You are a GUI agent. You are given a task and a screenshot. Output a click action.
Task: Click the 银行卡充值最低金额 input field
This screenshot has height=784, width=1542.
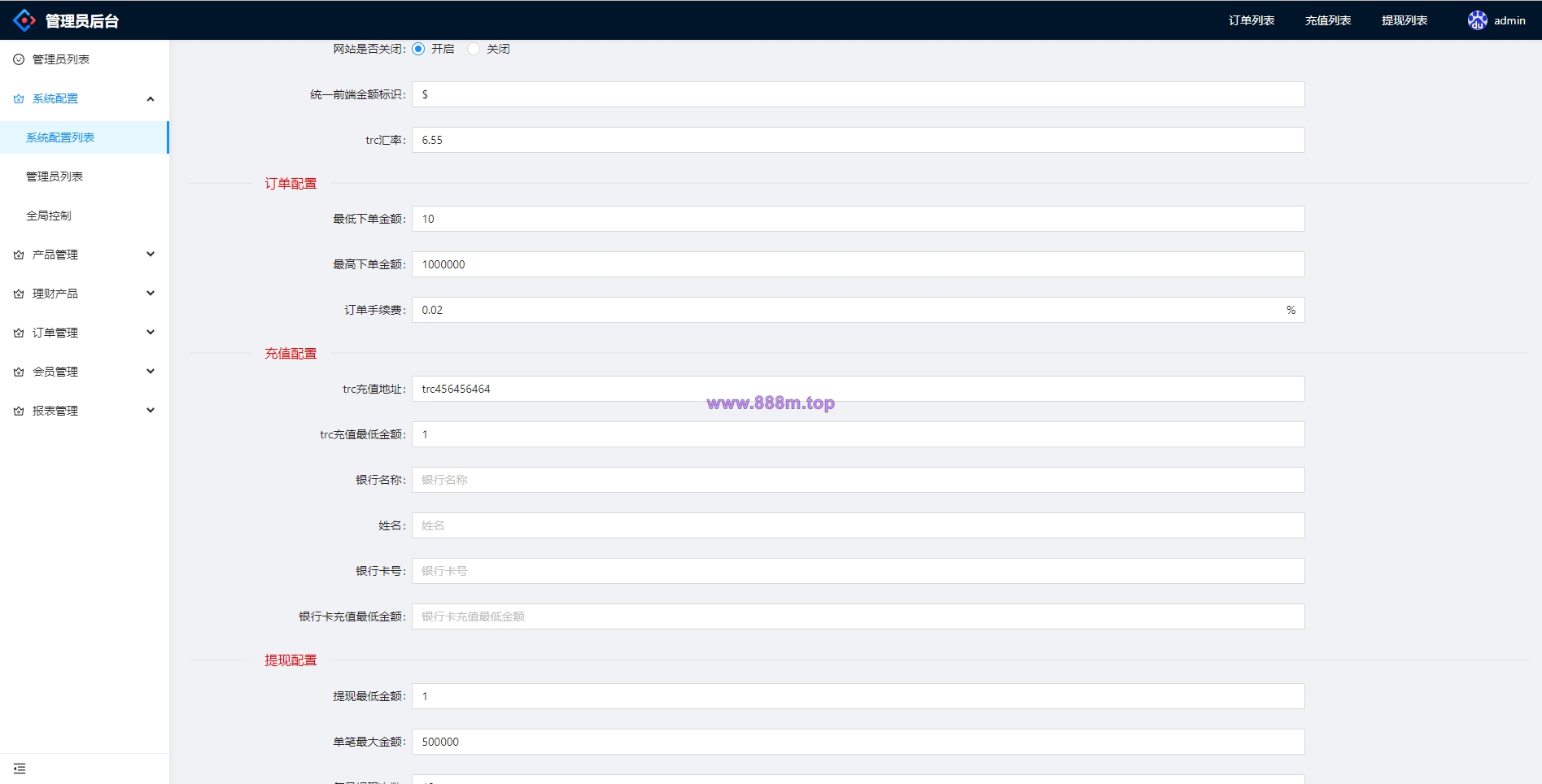858,616
